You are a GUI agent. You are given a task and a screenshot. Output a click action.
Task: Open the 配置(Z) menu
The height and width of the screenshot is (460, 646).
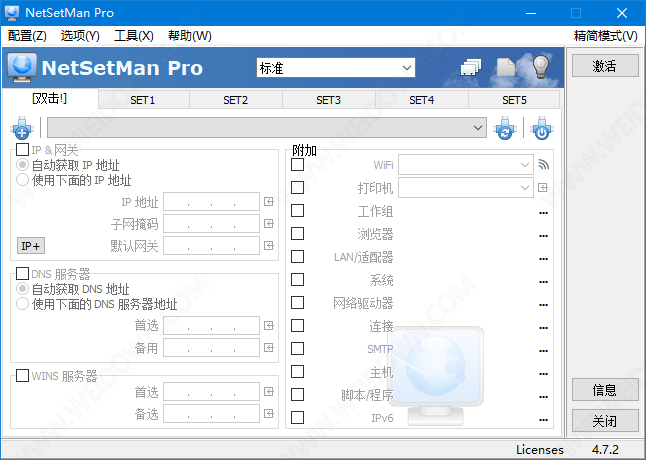[x=27, y=36]
